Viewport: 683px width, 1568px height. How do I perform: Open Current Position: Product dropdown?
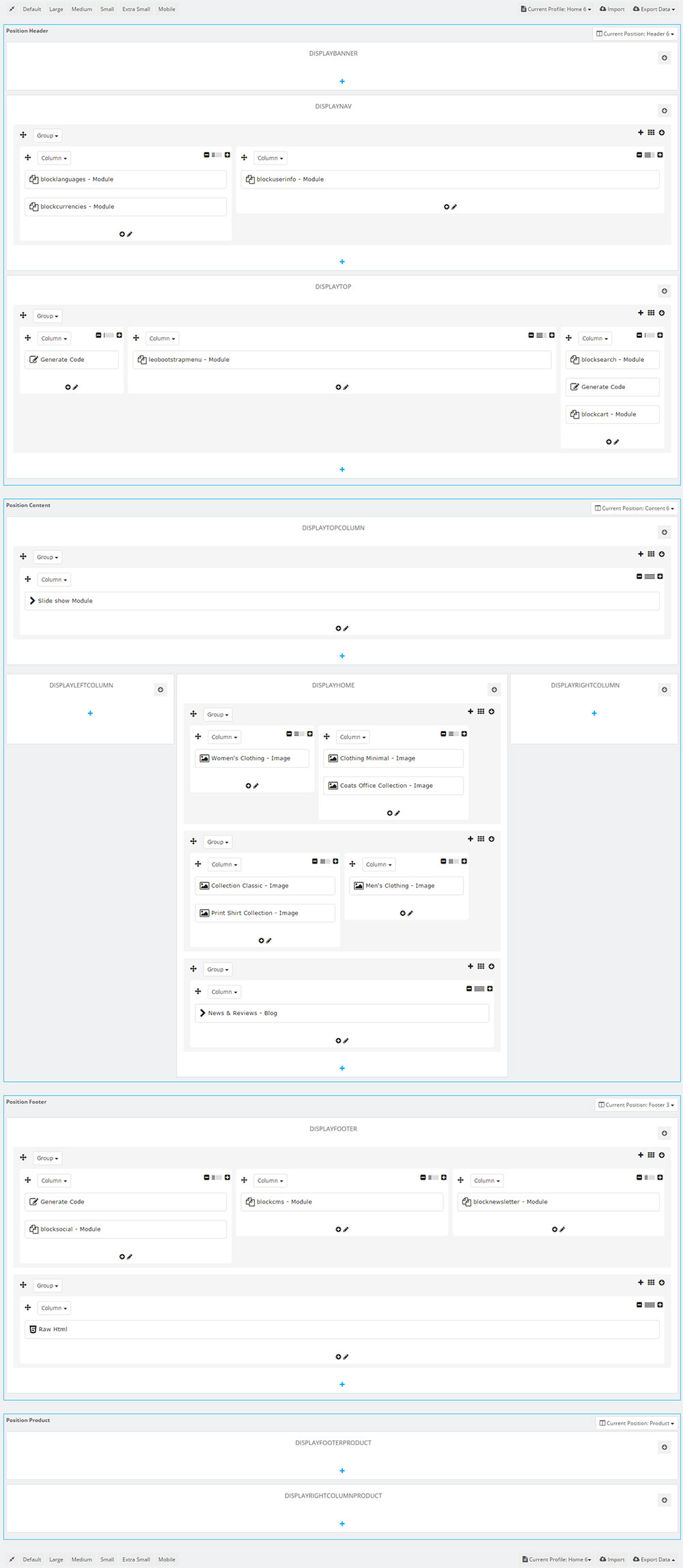(x=637, y=1423)
